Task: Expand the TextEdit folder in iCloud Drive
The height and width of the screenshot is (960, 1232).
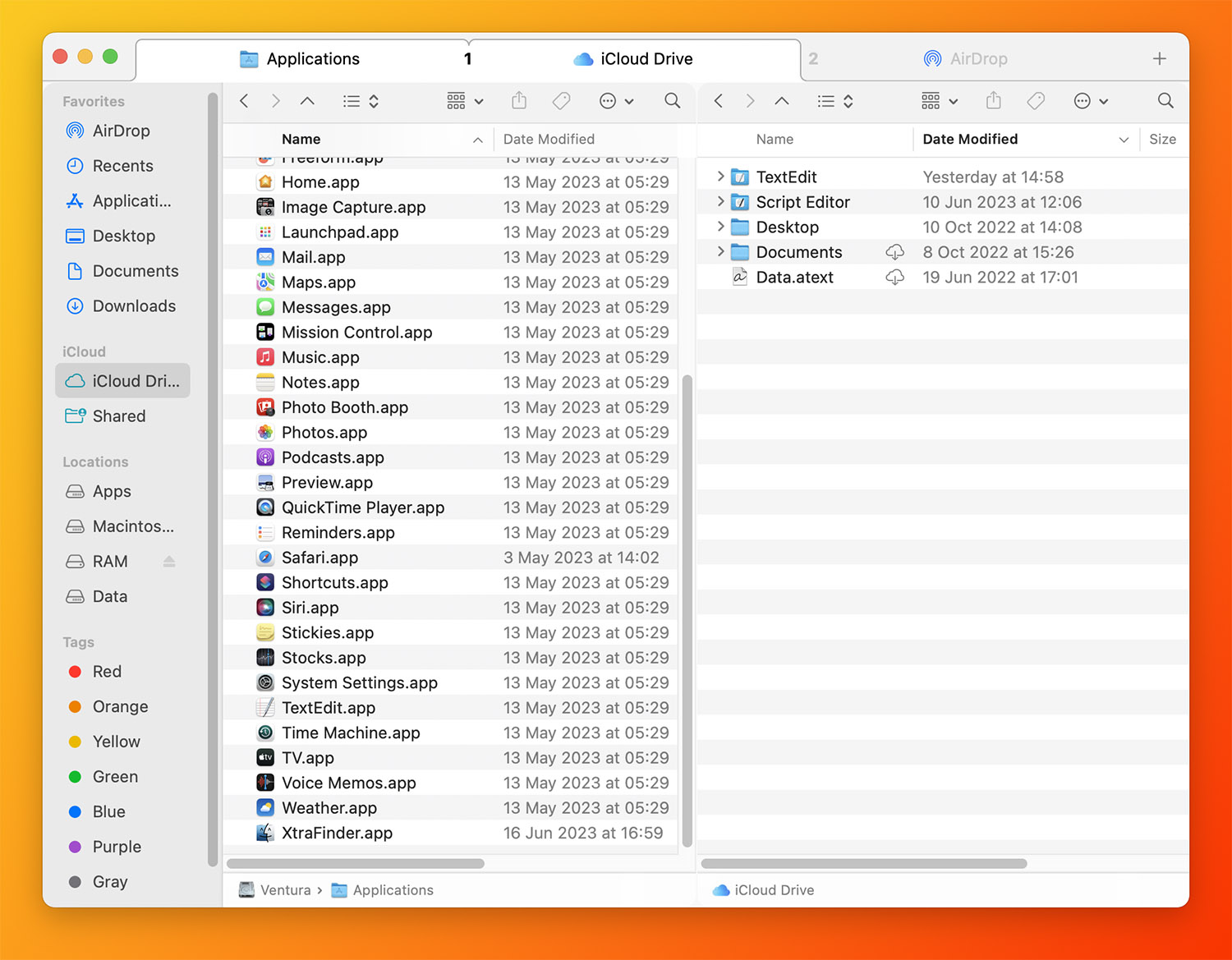Action: [720, 177]
